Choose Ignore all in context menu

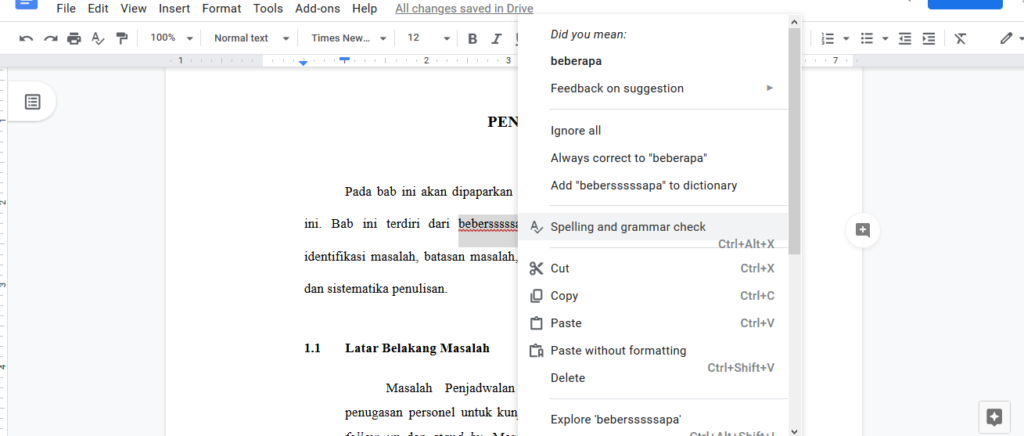[653, 131]
